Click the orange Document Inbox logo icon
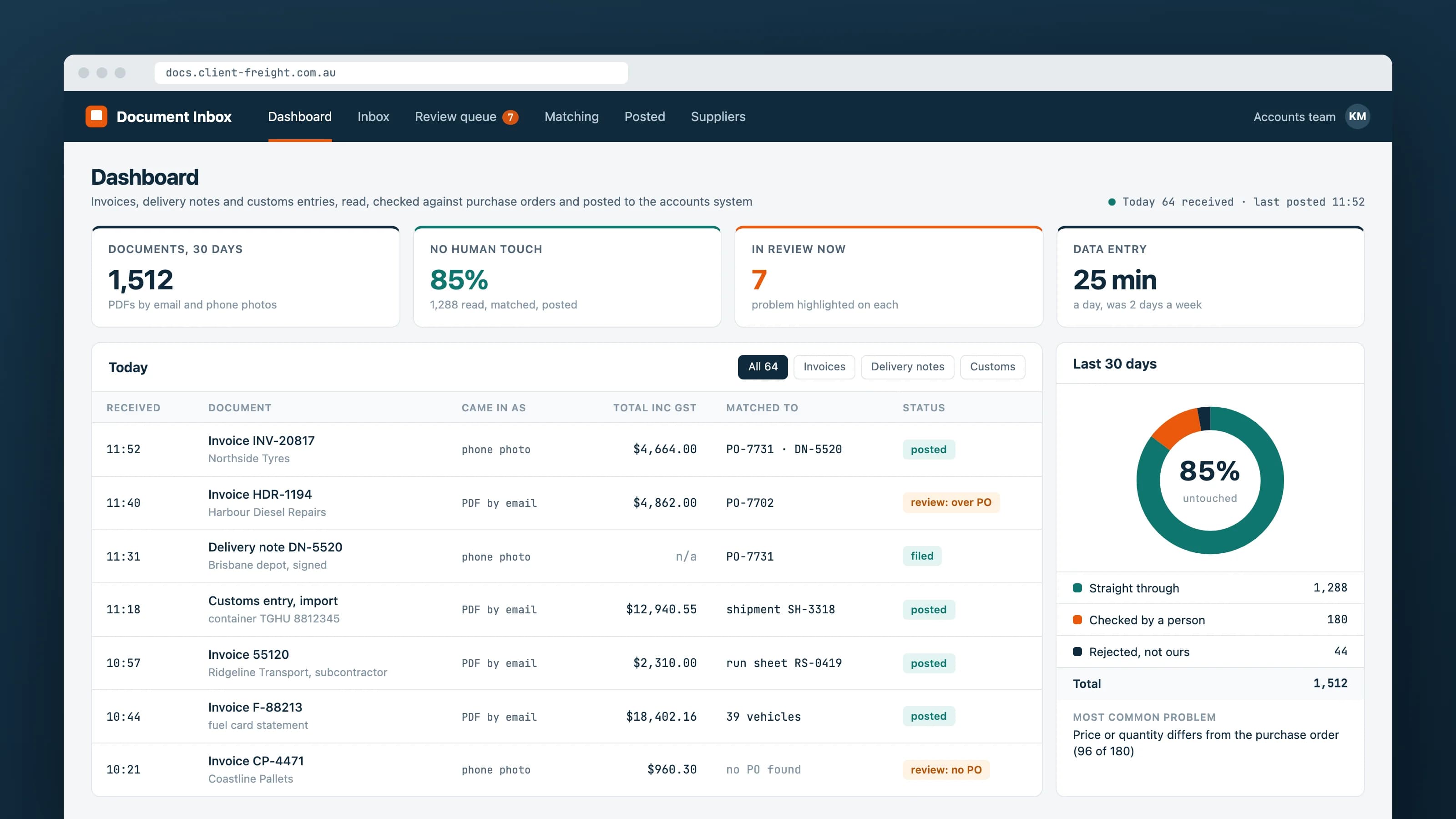The image size is (1456, 819). pos(96,116)
